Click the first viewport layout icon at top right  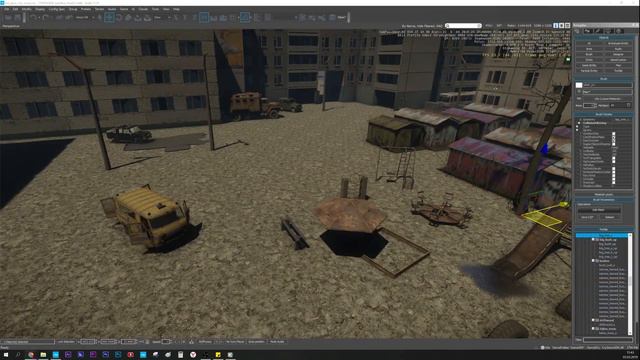(556, 26)
